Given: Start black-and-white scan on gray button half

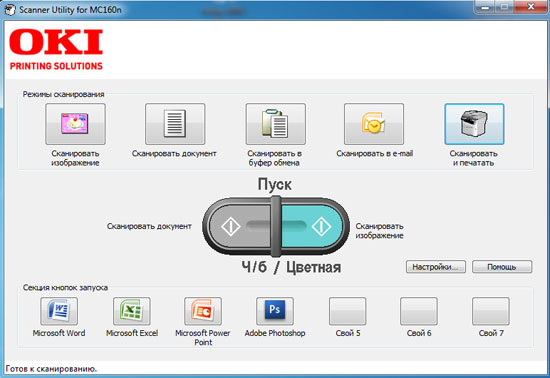Looking at the screenshot, I should 239,227.
